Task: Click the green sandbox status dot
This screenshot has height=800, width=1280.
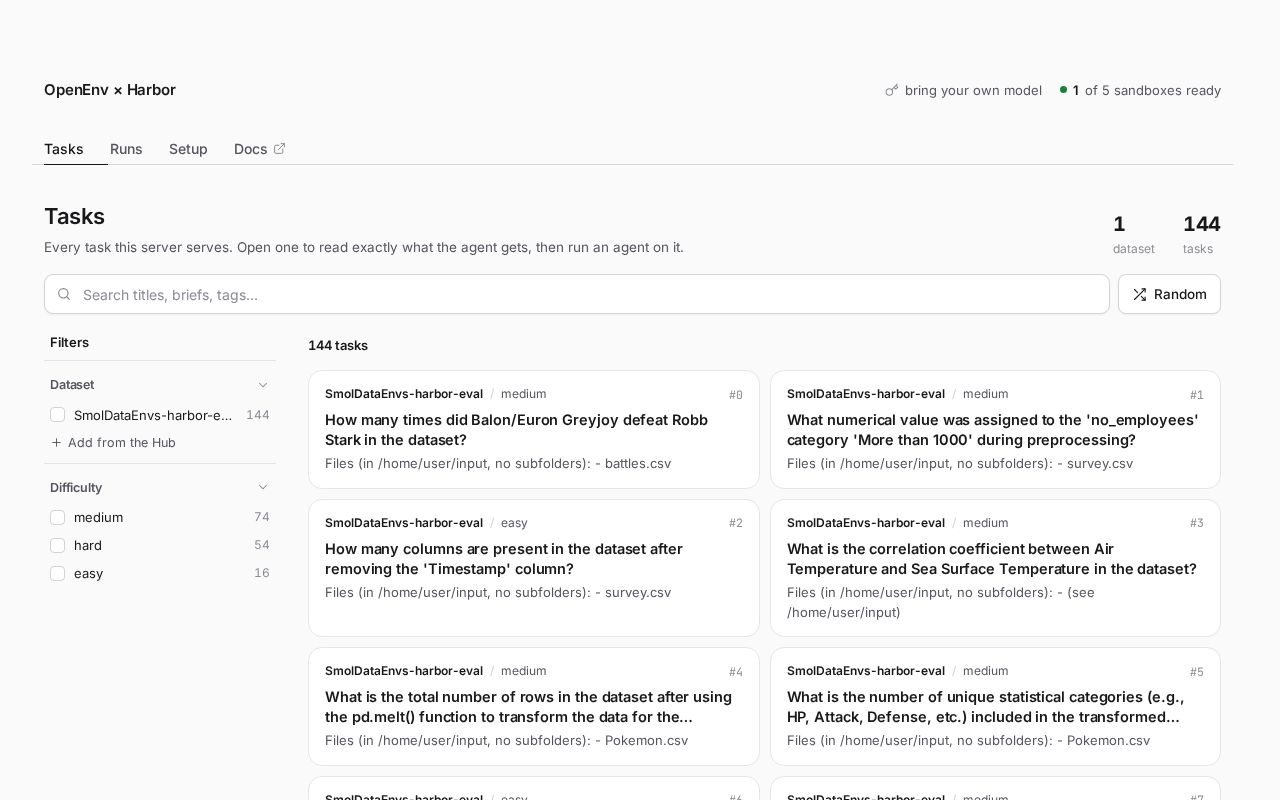Action: (x=1063, y=90)
